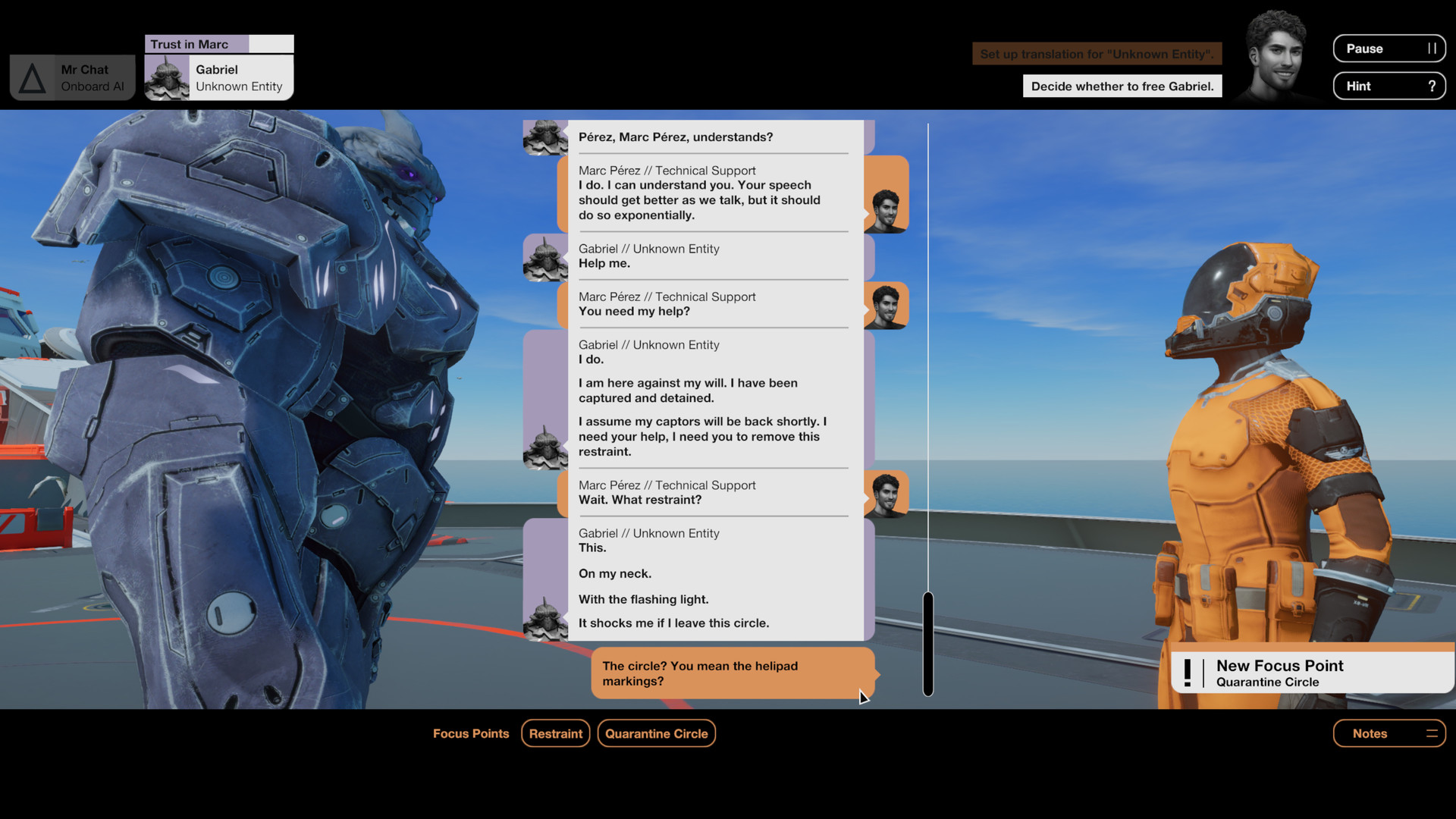
Task: Click Gabriel Unknown Entity portrait icon
Action: [166, 77]
